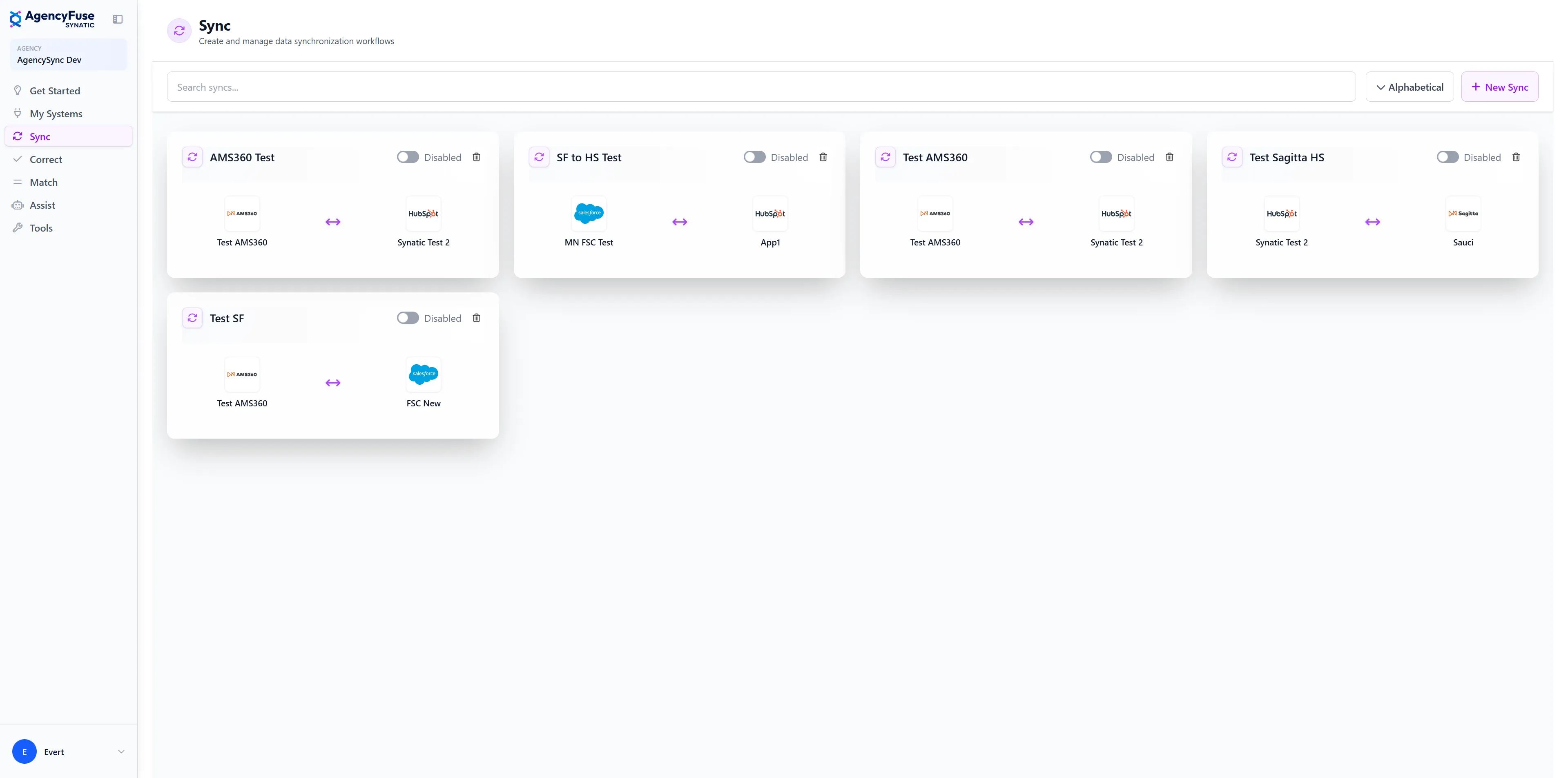The height and width of the screenshot is (778, 1568).
Task: Go to the Correct page
Action: (46, 159)
